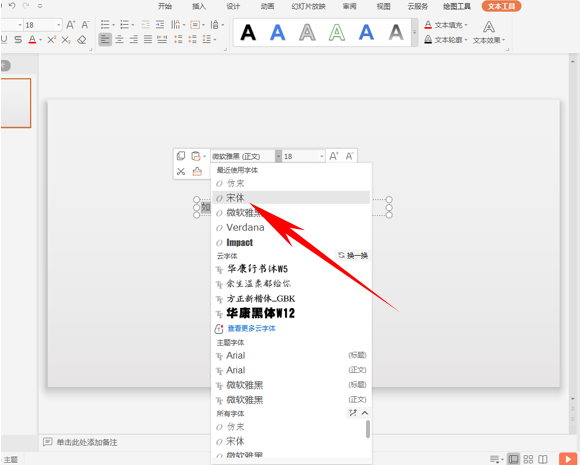The height and width of the screenshot is (465, 580).
Task: Click the cut scissors icon in the floating toolbar
Action: coord(181,171)
